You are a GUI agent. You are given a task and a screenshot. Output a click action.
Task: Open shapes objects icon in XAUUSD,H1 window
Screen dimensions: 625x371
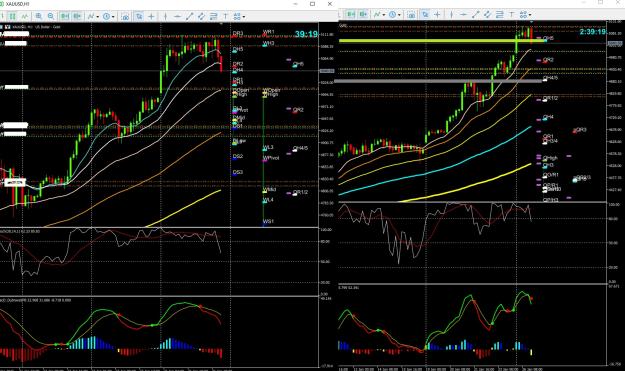(x=237, y=16)
